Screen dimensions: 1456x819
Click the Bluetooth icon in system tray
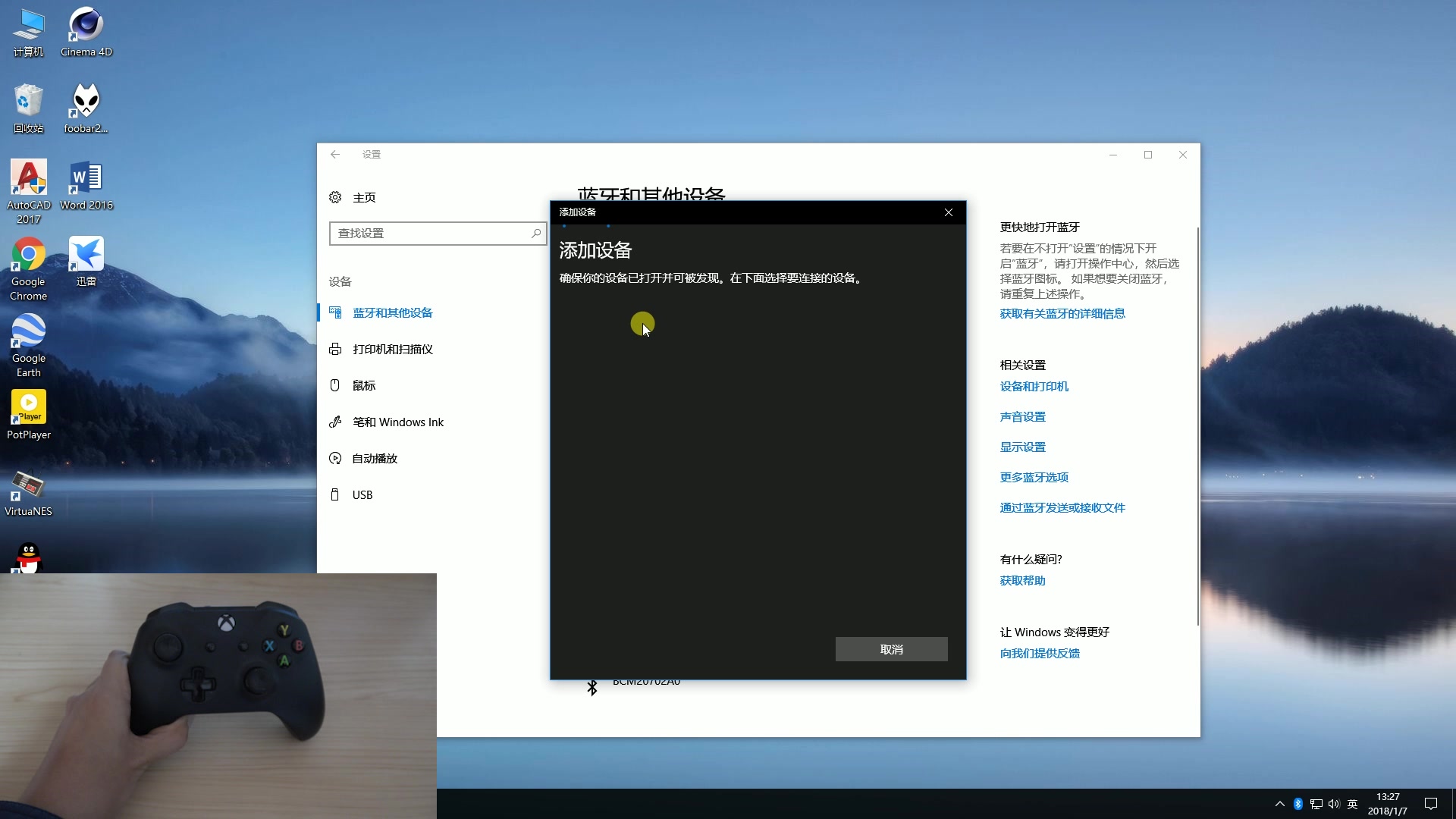click(x=1299, y=804)
